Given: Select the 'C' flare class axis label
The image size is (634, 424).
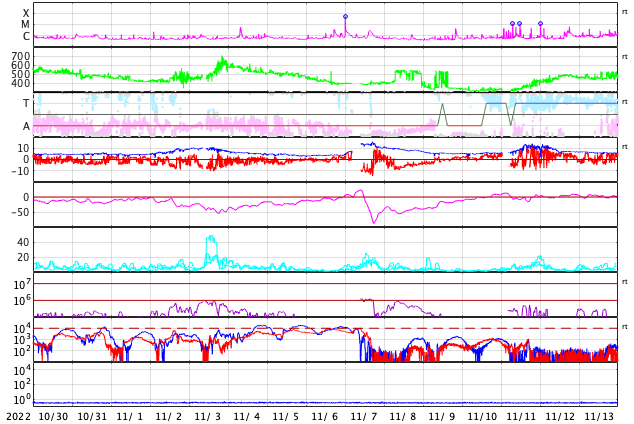Looking at the screenshot, I should (x=26, y=36).
